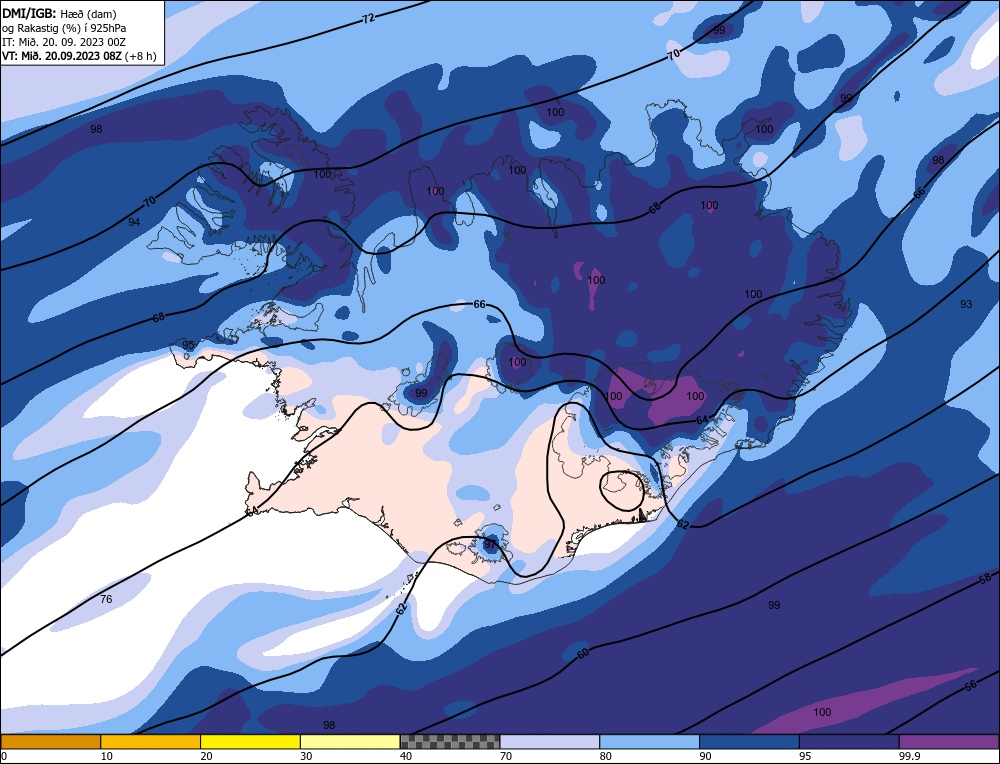The height and width of the screenshot is (764, 1000).
Task: Click the '10' tick label in the legend
Action: (x=107, y=756)
